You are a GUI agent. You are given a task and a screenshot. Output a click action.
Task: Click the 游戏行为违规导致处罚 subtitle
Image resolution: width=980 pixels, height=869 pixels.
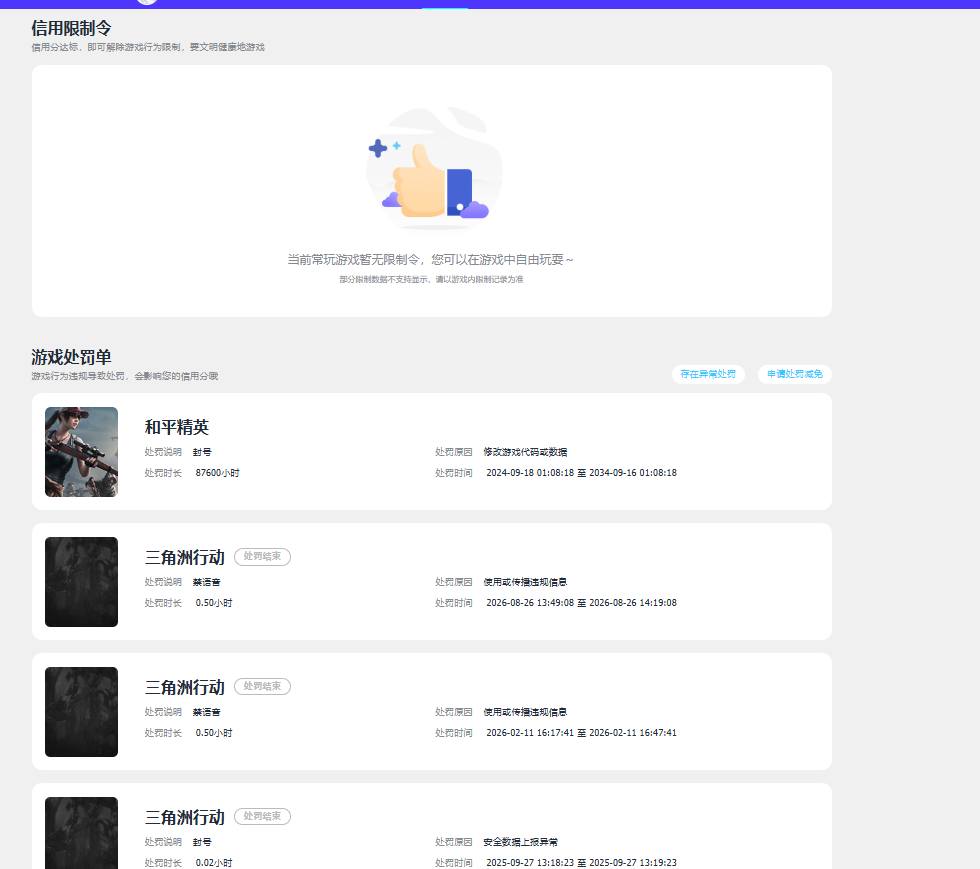(x=125, y=376)
